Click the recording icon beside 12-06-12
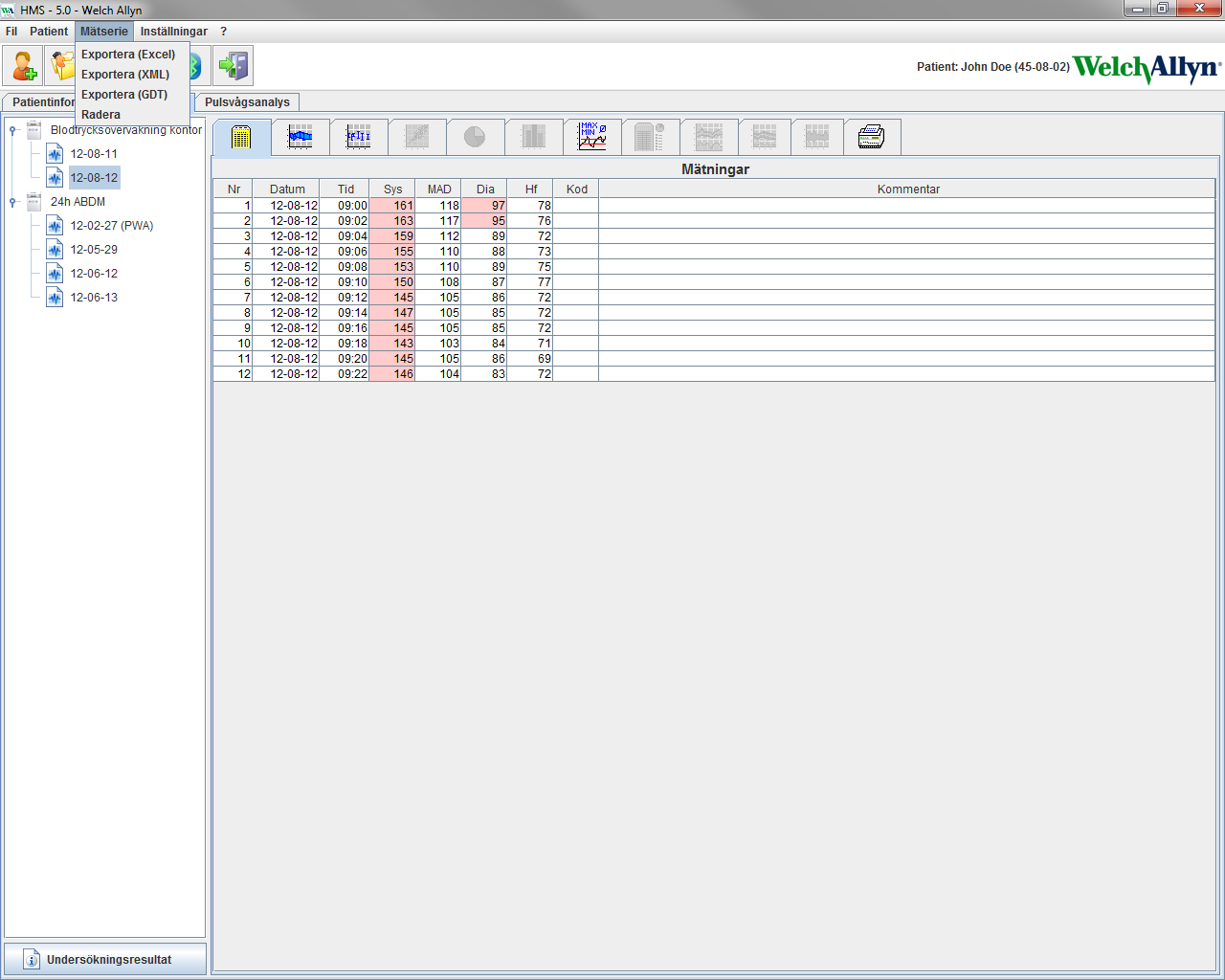This screenshot has height=980, width=1225. click(x=55, y=274)
